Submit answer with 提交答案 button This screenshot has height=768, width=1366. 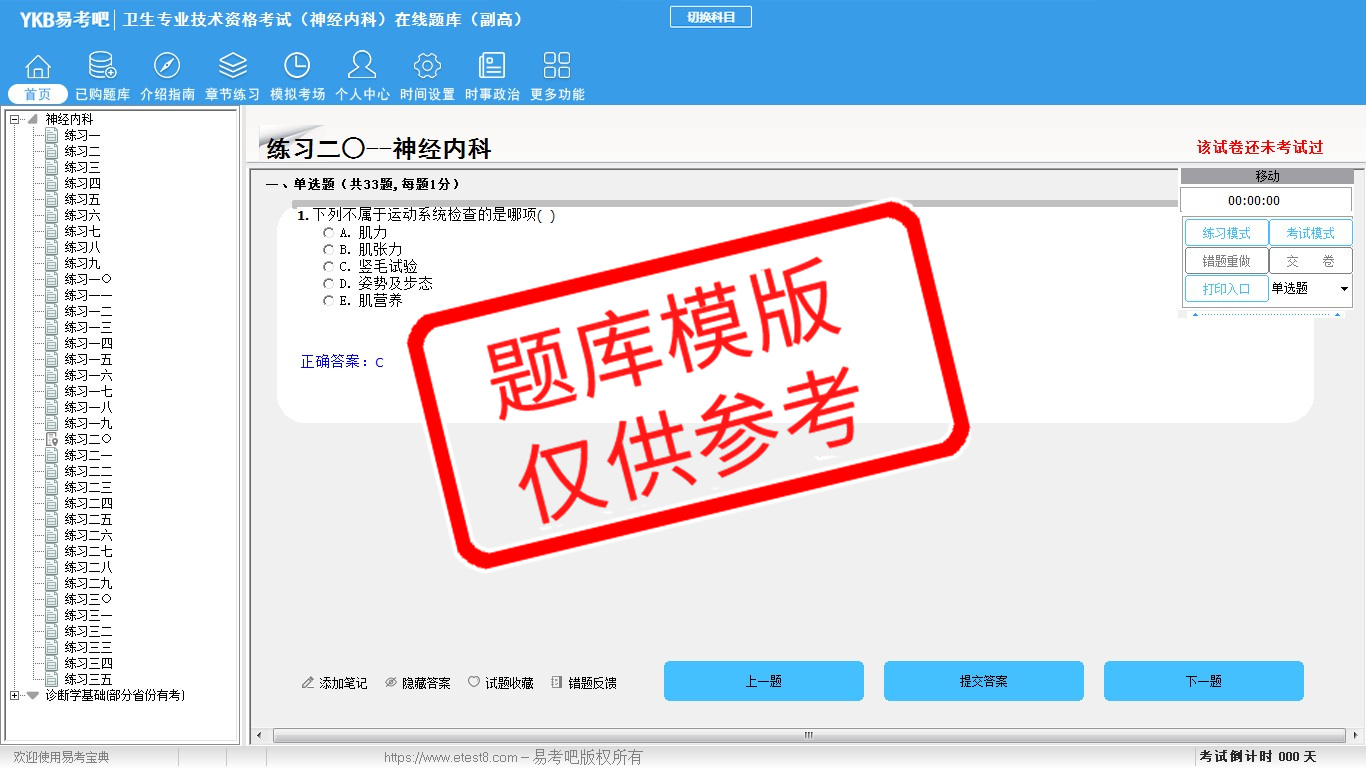click(984, 681)
